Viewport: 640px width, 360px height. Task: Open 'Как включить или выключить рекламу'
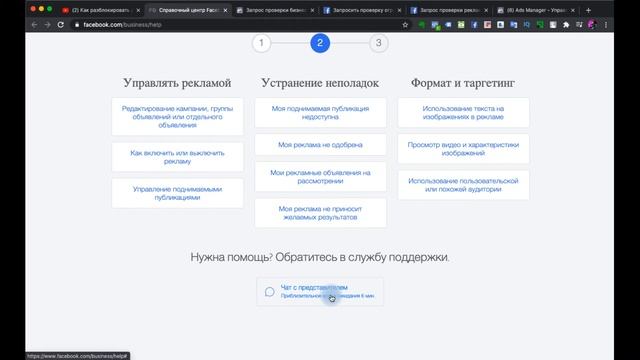[177, 157]
